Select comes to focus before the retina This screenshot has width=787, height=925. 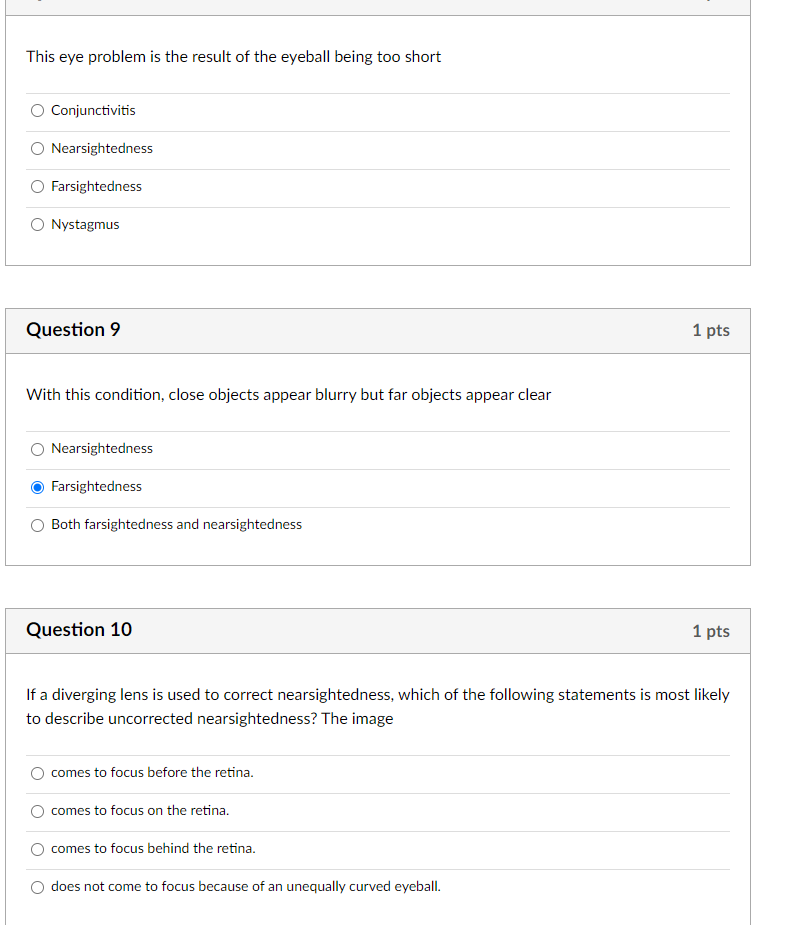click(x=37, y=773)
